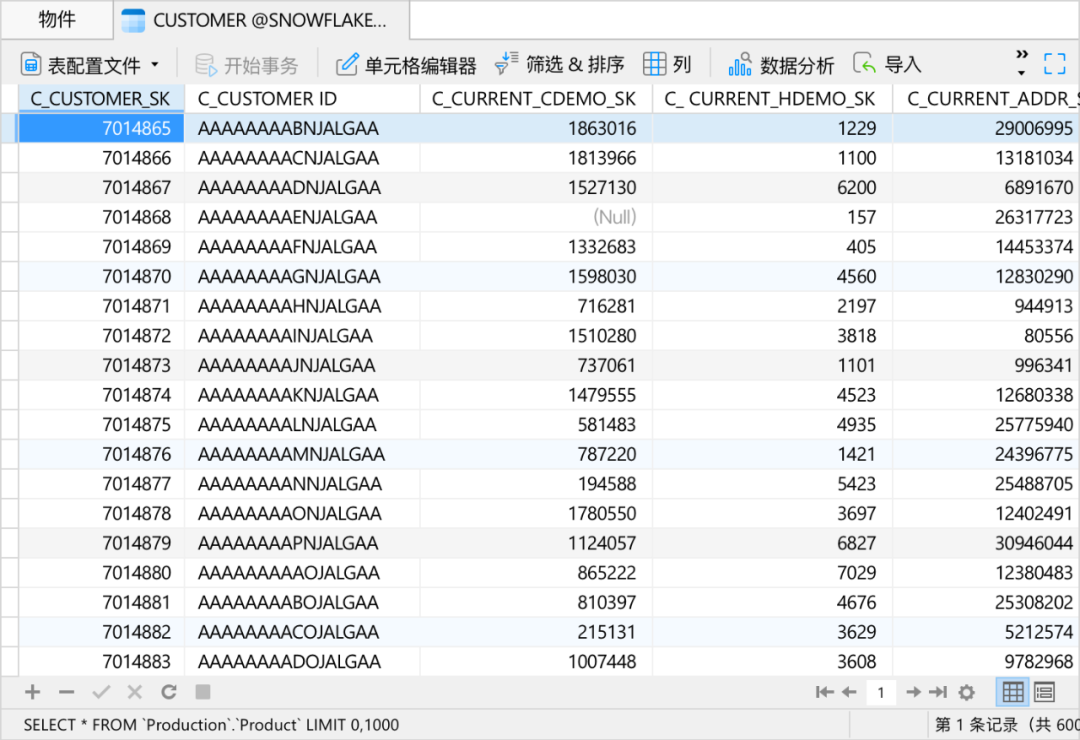The image size is (1080, 740).
Task: Click the delete record minus icon
Action: (x=67, y=692)
